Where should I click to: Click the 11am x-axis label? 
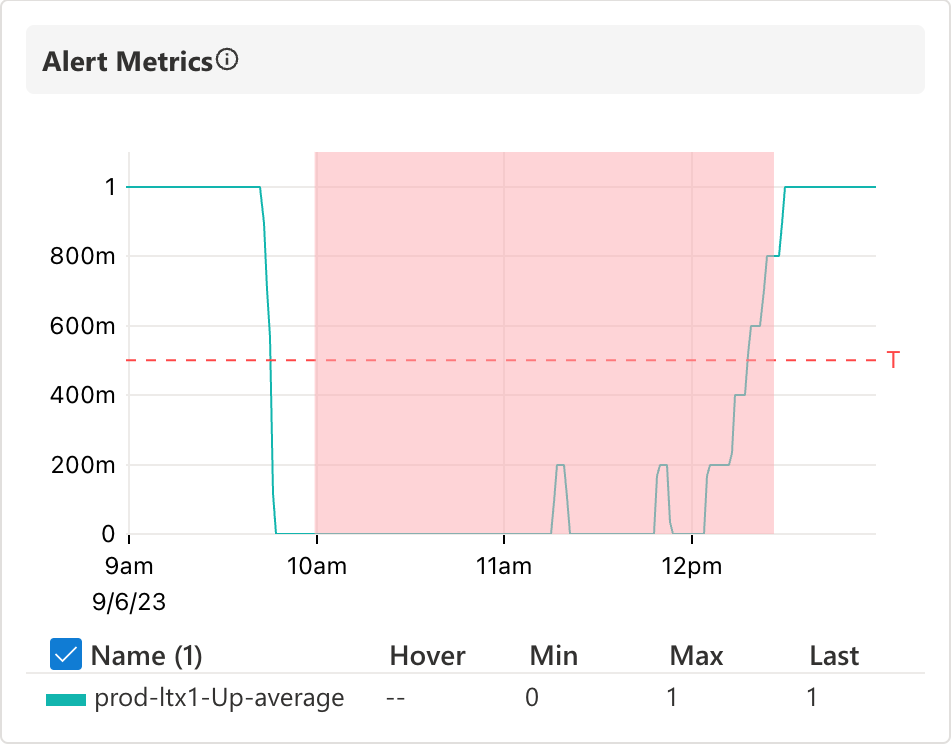[504, 567]
